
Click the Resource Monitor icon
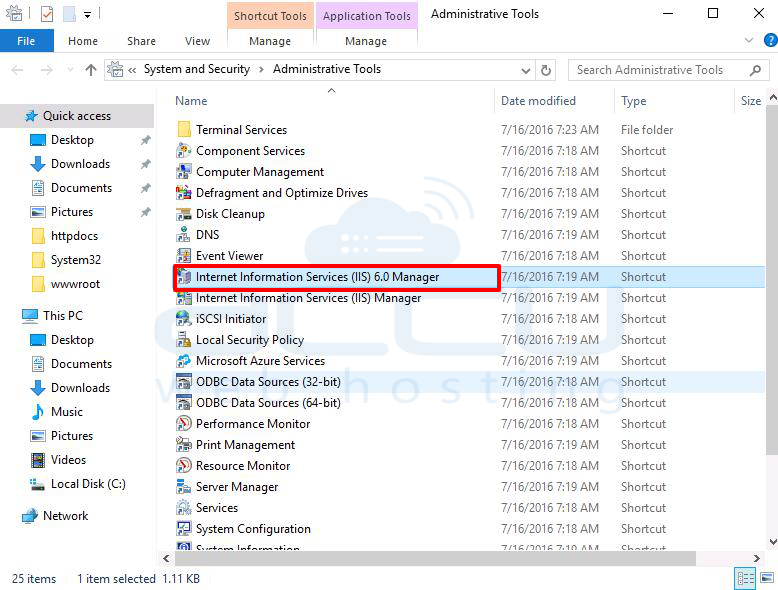pyautogui.click(x=184, y=465)
